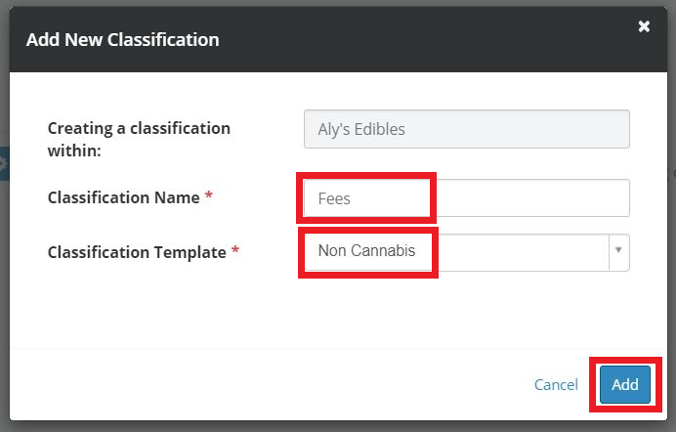Click the Add New Classification title
The height and width of the screenshot is (432, 676).
[122, 40]
